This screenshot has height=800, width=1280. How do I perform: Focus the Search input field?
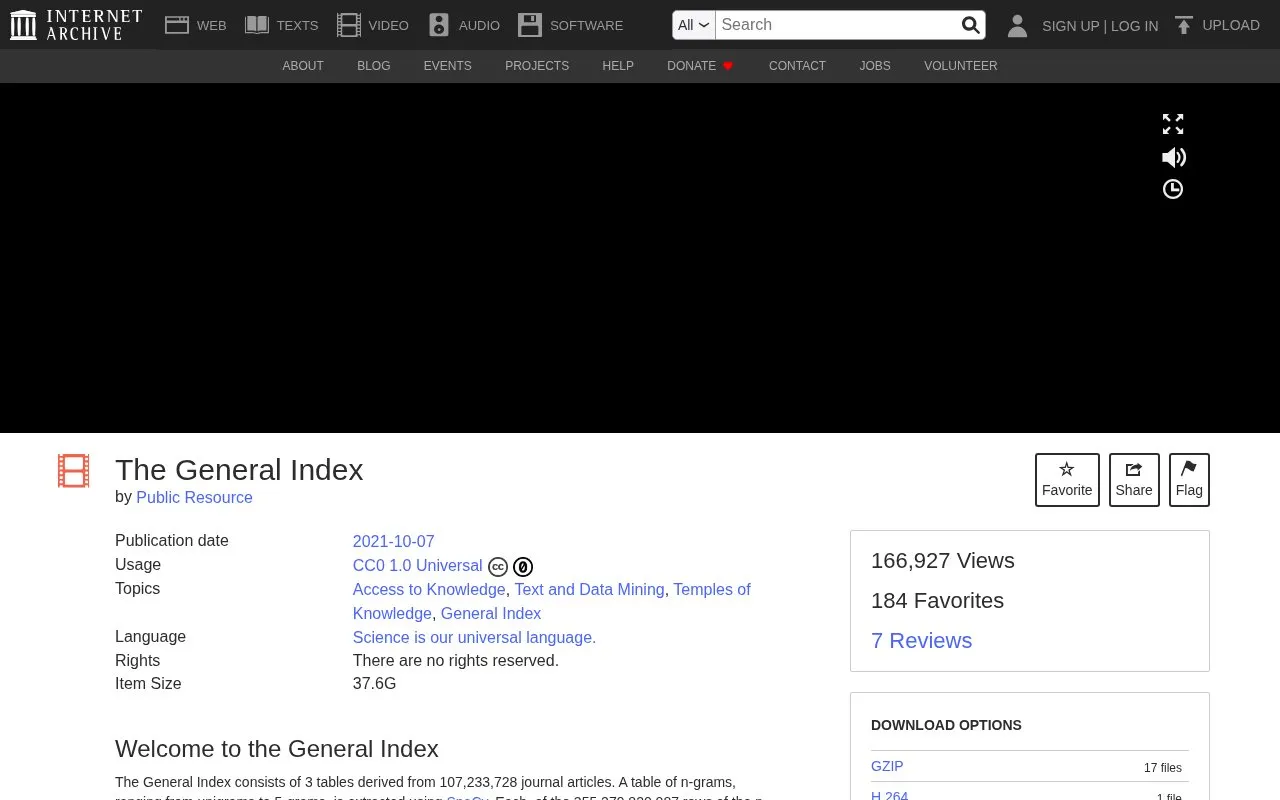point(837,25)
